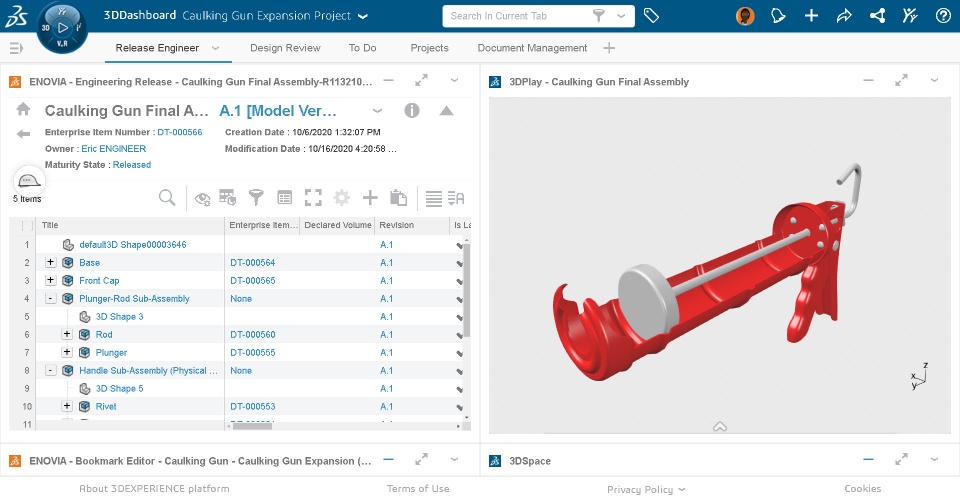Viewport: 960px width, 503px height.
Task: Click the tag icon in the top bar
Action: click(x=651, y=16)
